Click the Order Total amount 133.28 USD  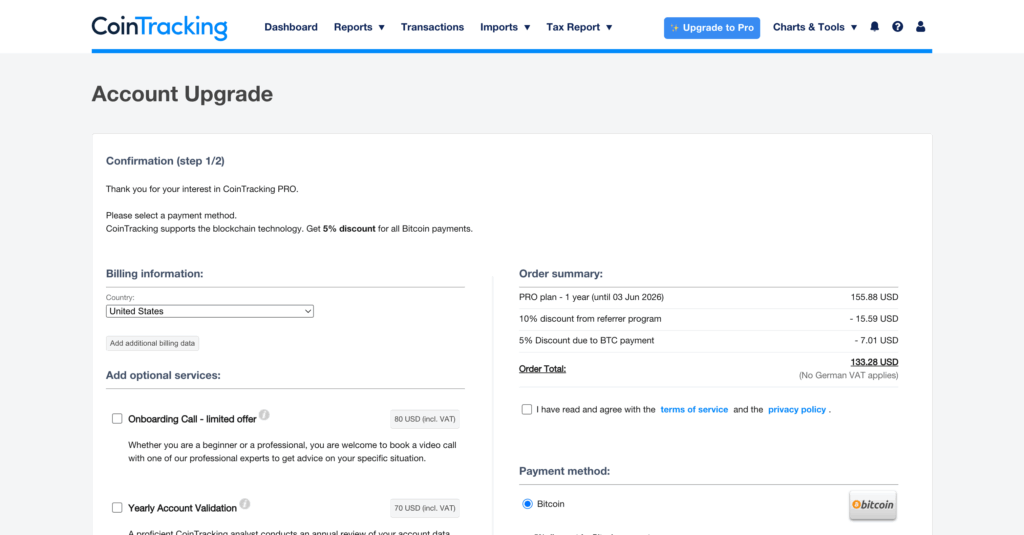(x=874, y=362)
